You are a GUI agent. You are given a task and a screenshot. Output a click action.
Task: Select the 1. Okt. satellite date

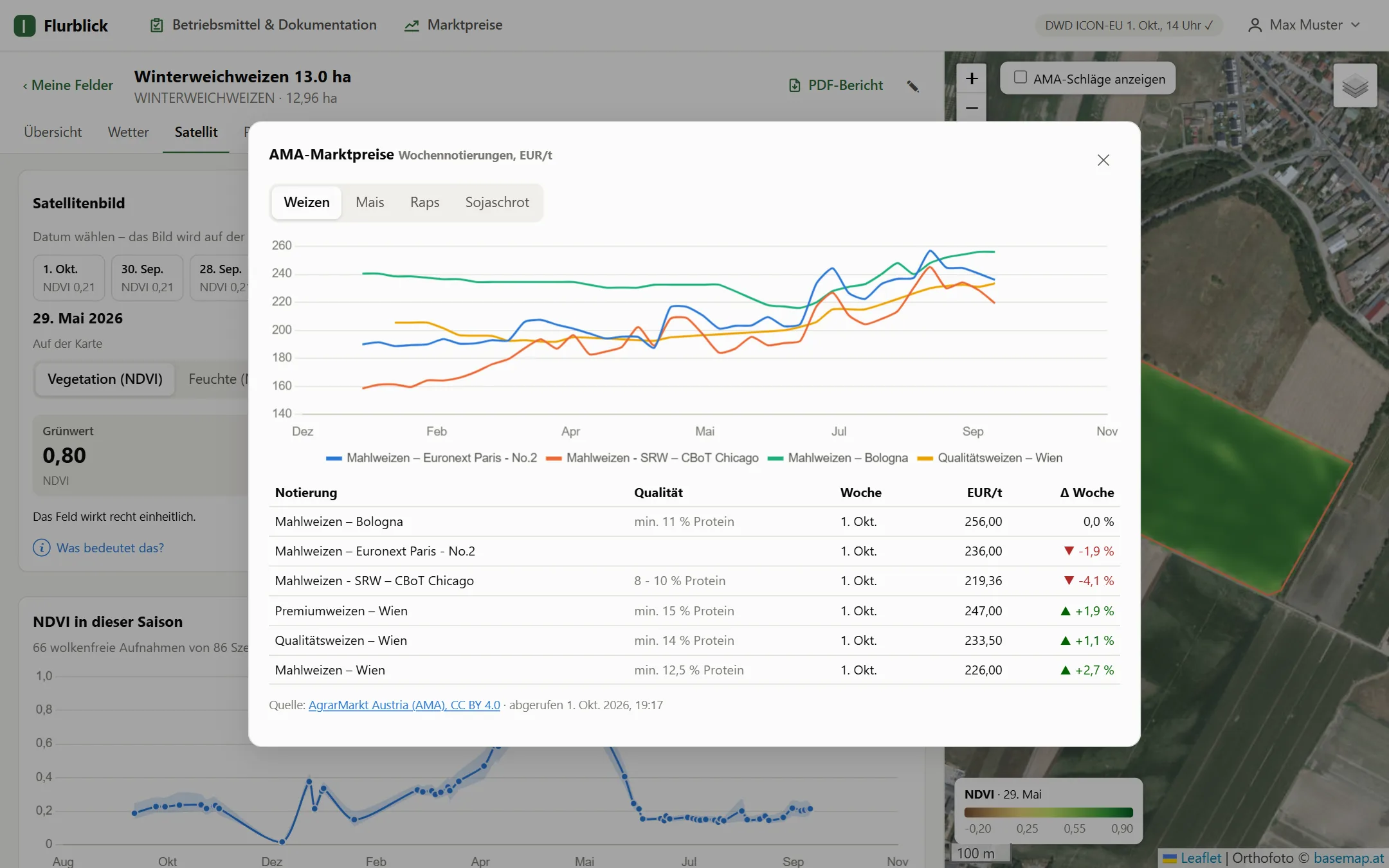69,278
